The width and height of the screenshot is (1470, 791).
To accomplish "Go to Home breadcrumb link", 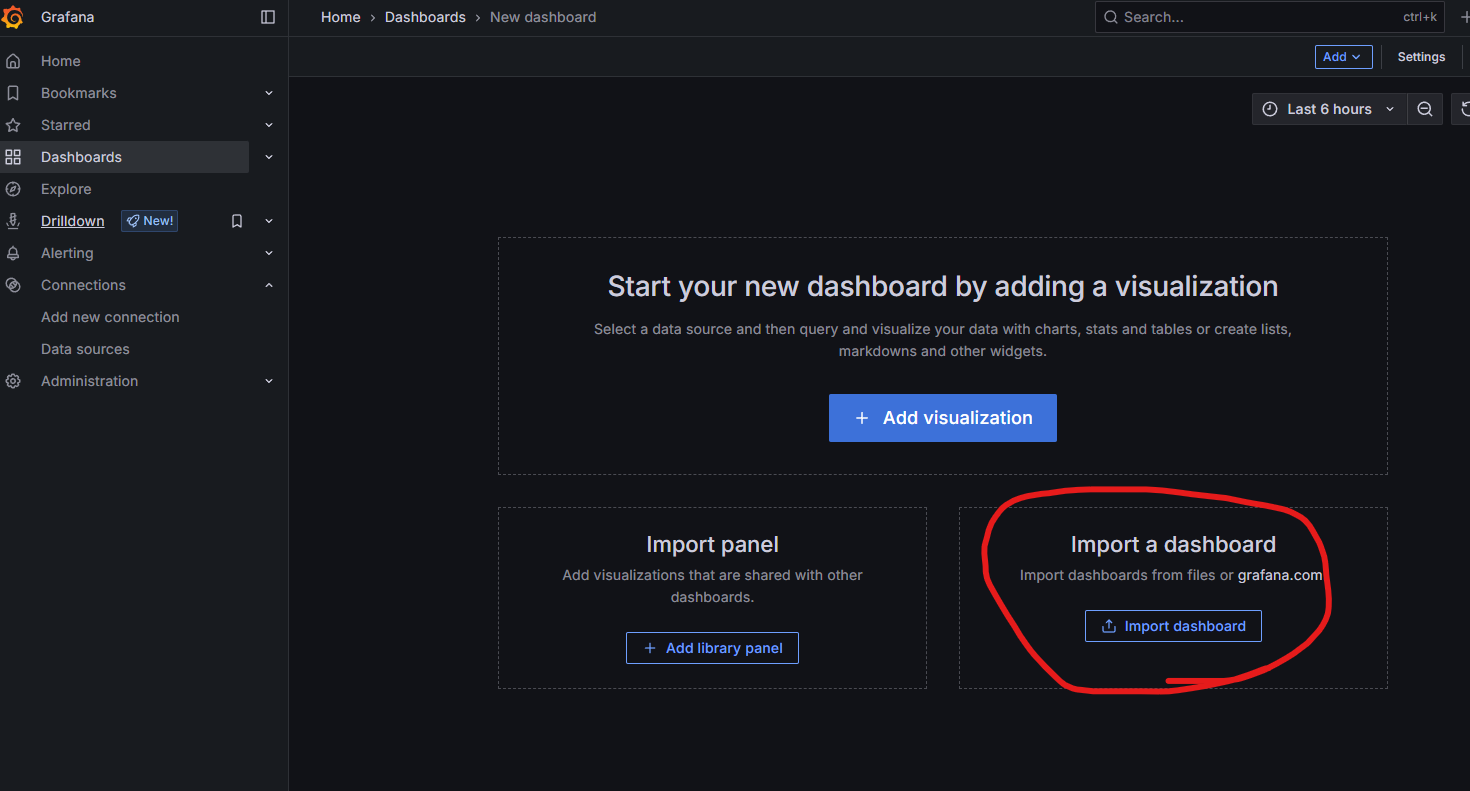I will click(x=341, y=17).
